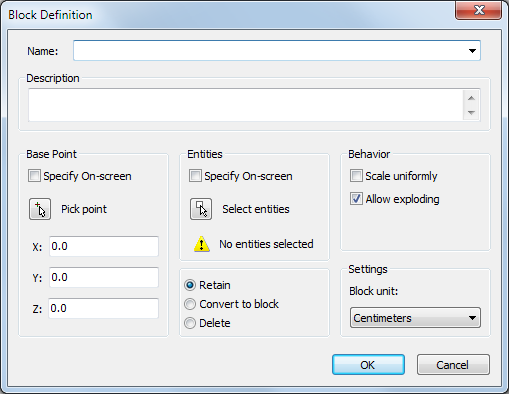Select the Retain radio button
This screenshot has width=509, height=394.
point(190,285)
